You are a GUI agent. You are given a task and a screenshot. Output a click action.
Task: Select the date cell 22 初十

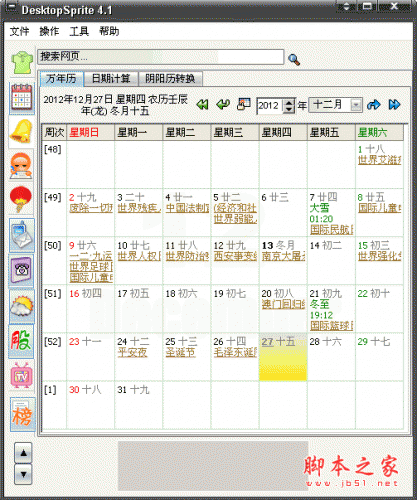(x=379, y=309)
